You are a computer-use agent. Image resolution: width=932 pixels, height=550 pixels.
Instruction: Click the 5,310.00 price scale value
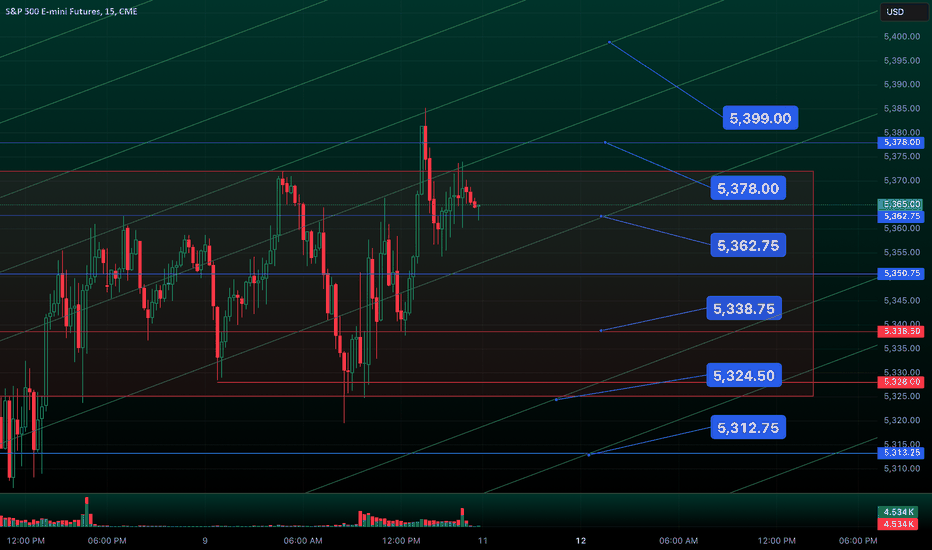pos(902,469)
